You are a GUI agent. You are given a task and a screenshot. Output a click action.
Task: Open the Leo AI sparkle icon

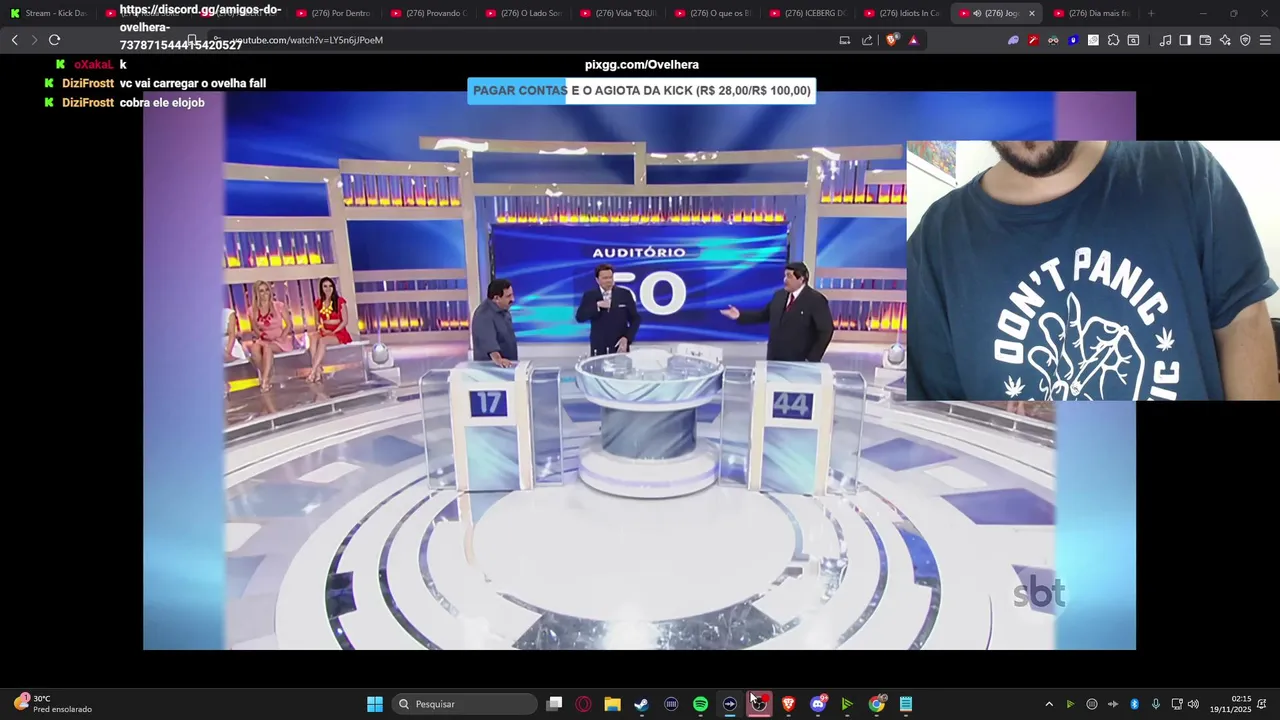(1225, 40)
